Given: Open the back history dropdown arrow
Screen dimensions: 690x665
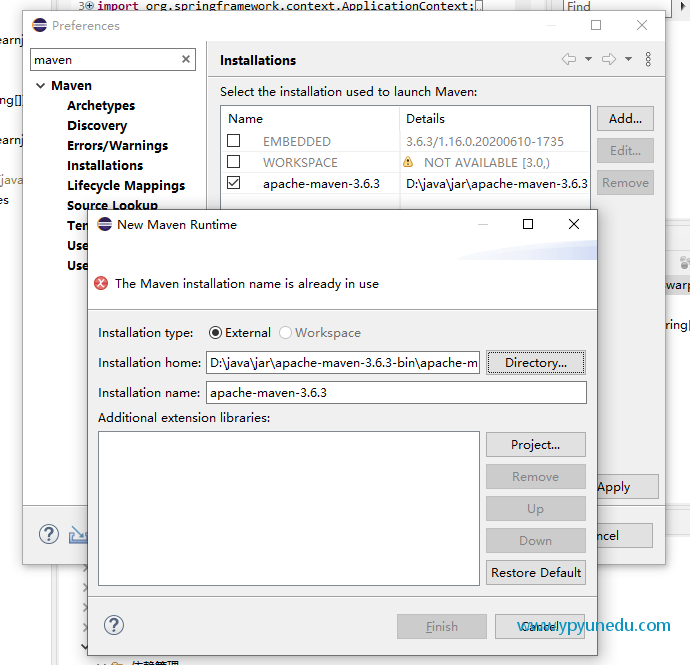Looking at the screenshot, I should click(x=588, y=59).
